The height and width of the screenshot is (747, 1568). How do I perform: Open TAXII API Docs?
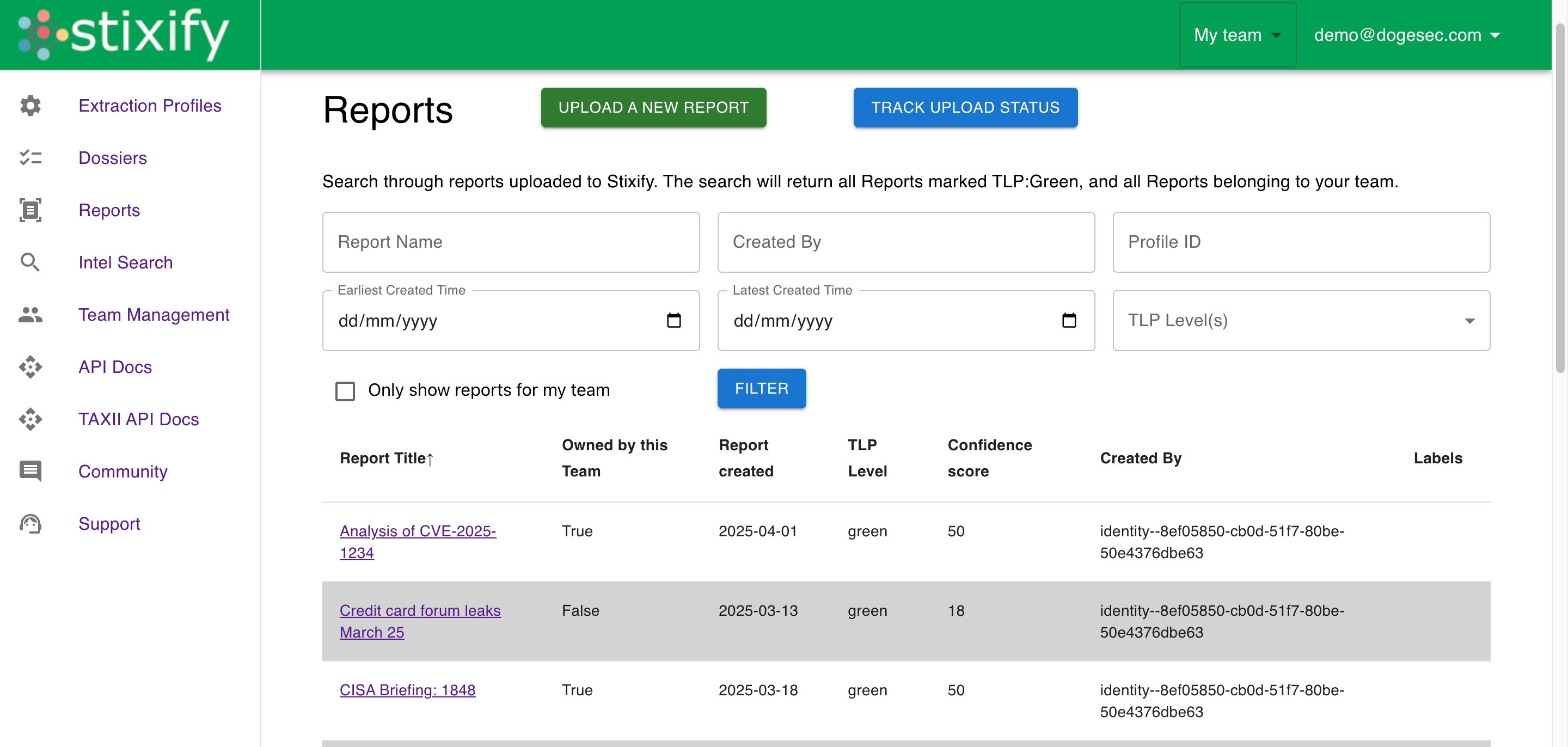139,419
